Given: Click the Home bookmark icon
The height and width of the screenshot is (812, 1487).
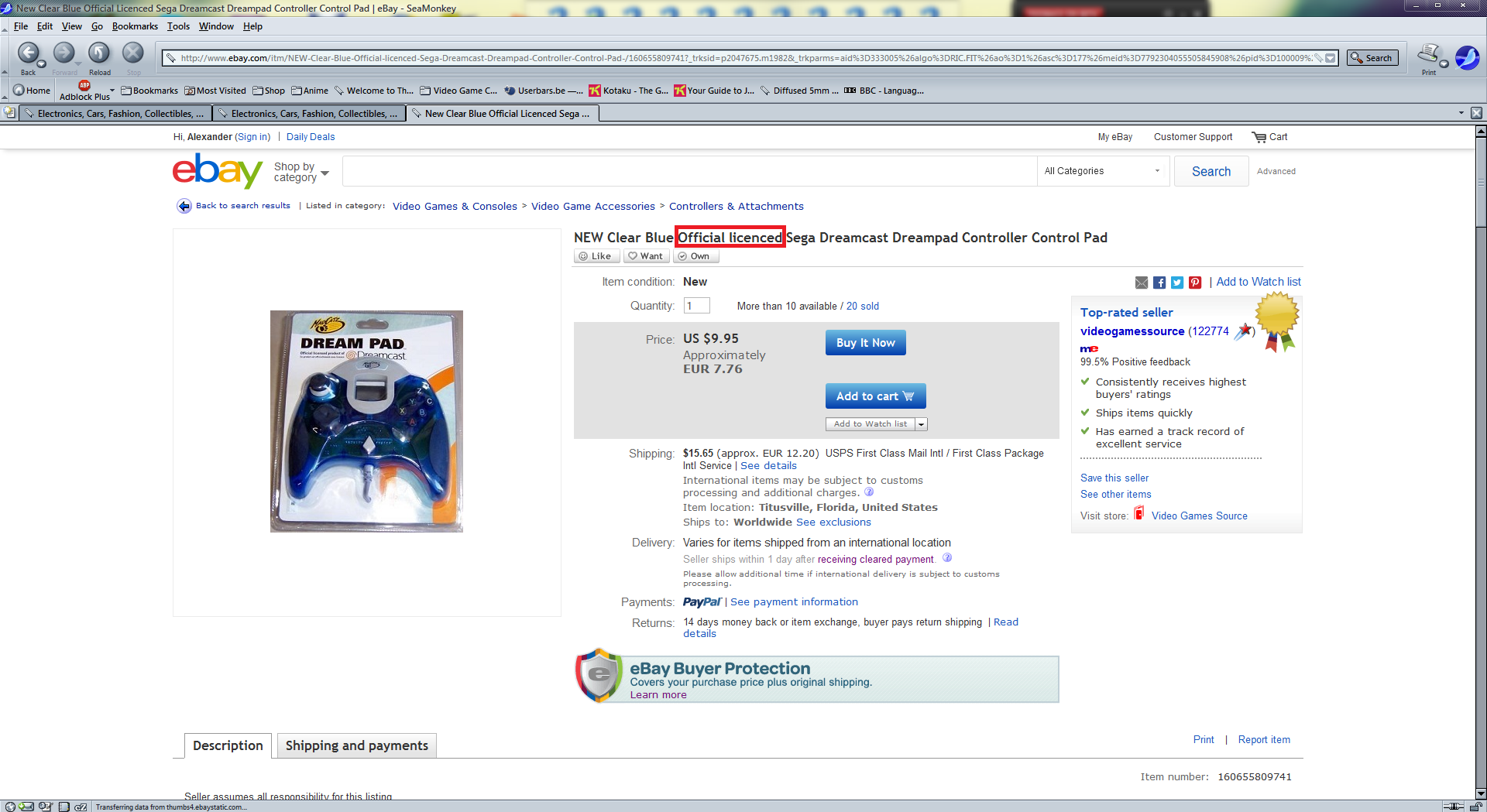Looking at the screenshot, I should [19, 91].
